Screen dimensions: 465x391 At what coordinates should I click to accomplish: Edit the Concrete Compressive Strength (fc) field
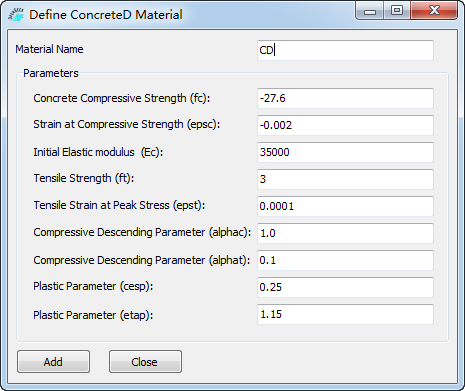345,98
